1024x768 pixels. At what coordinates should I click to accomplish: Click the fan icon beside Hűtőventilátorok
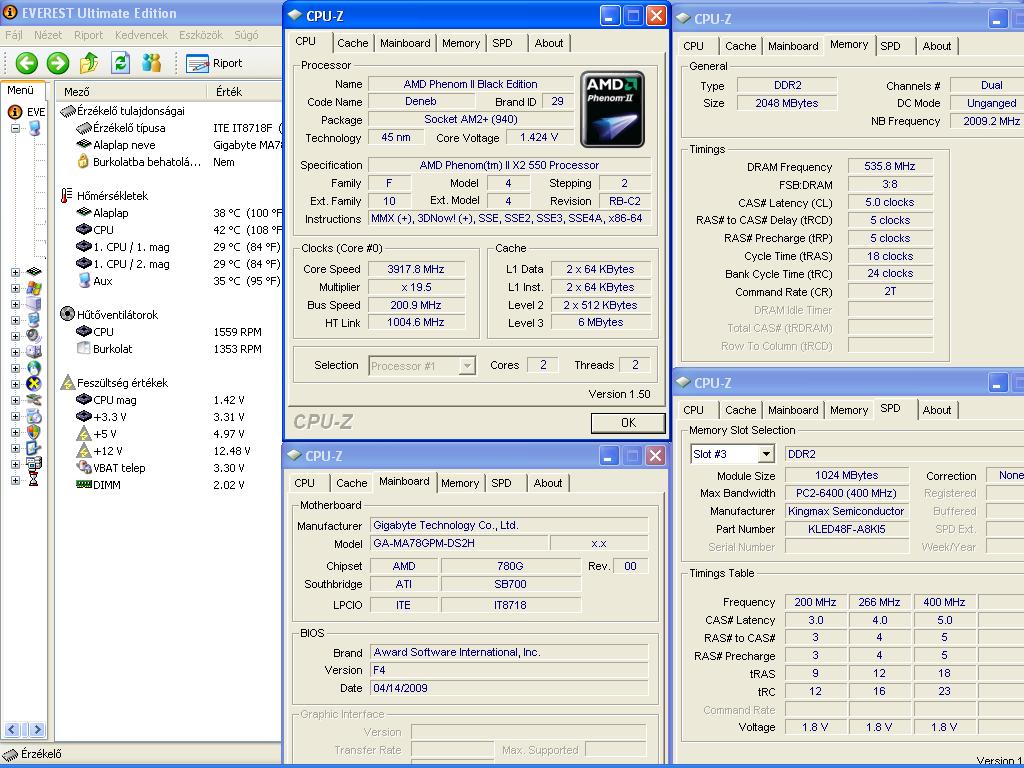coord(67,314)
